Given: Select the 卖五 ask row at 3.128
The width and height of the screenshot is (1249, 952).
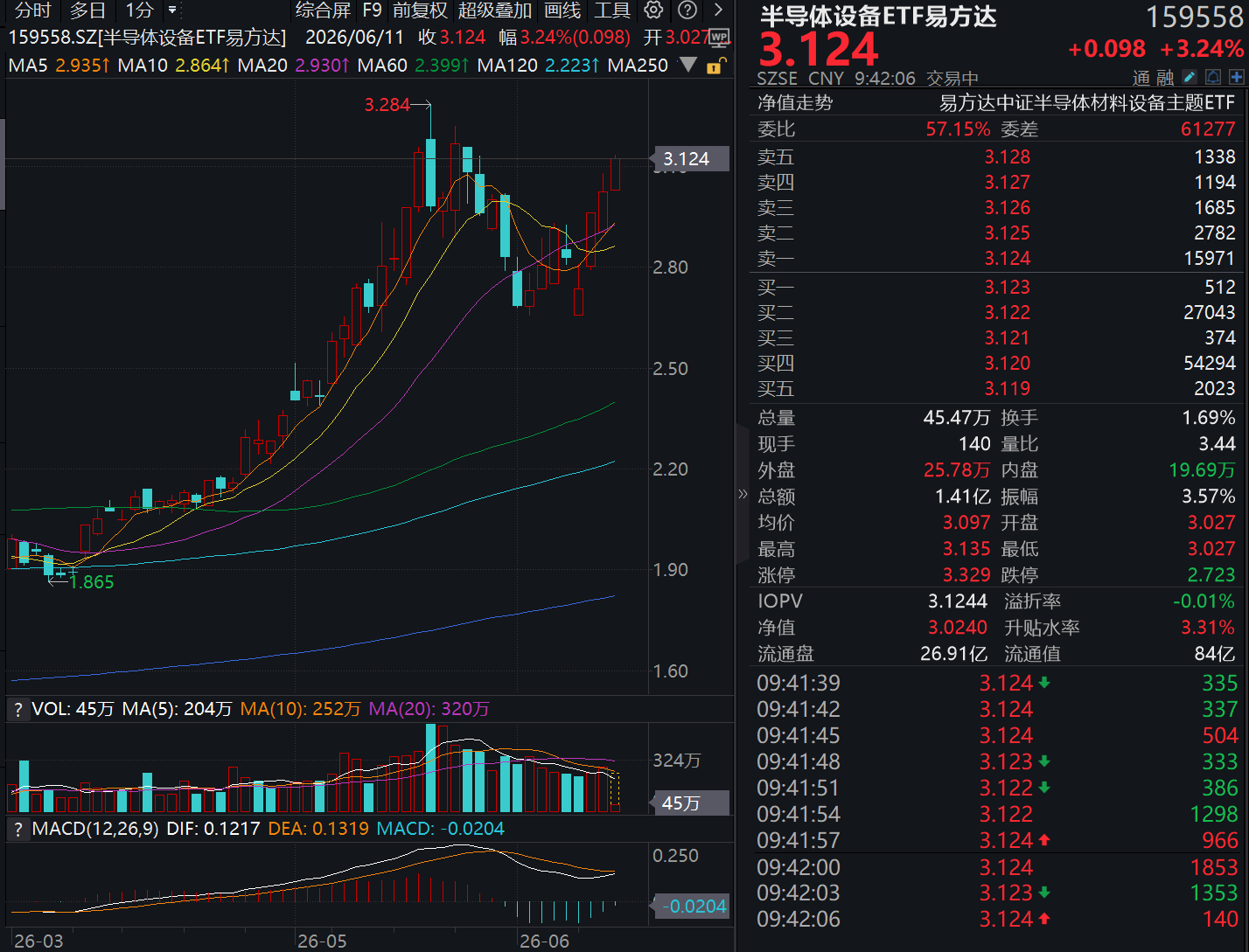Looking at the screenshot, I should [996, 156].
